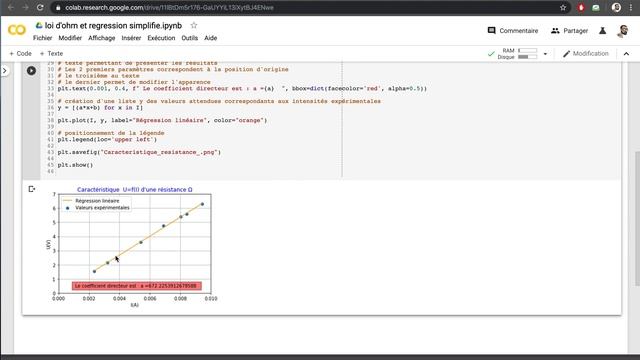Click the cell output toggle icon
The image size is (640, 360).
(32, 189)
